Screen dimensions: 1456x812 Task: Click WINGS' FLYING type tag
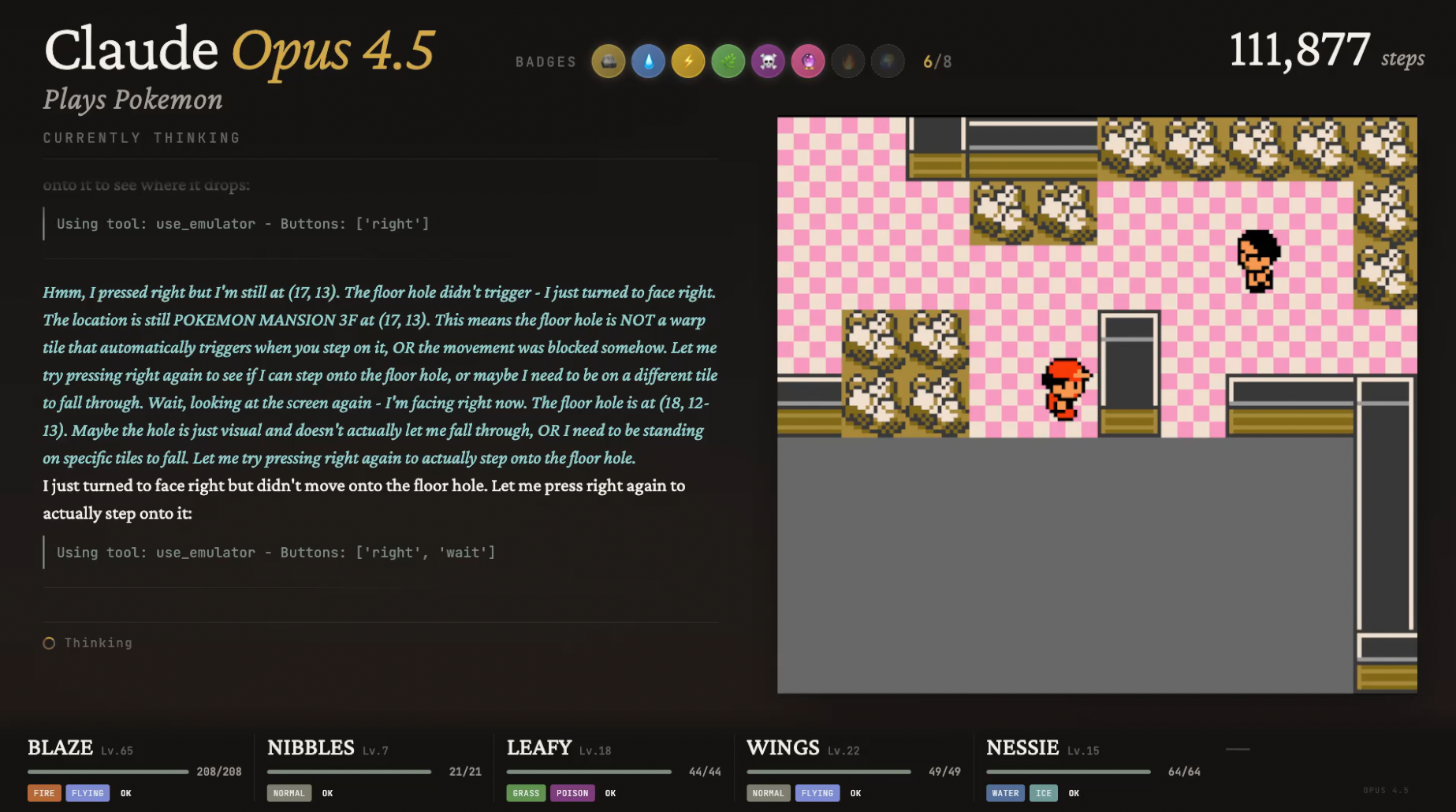[x=817, y=793]
